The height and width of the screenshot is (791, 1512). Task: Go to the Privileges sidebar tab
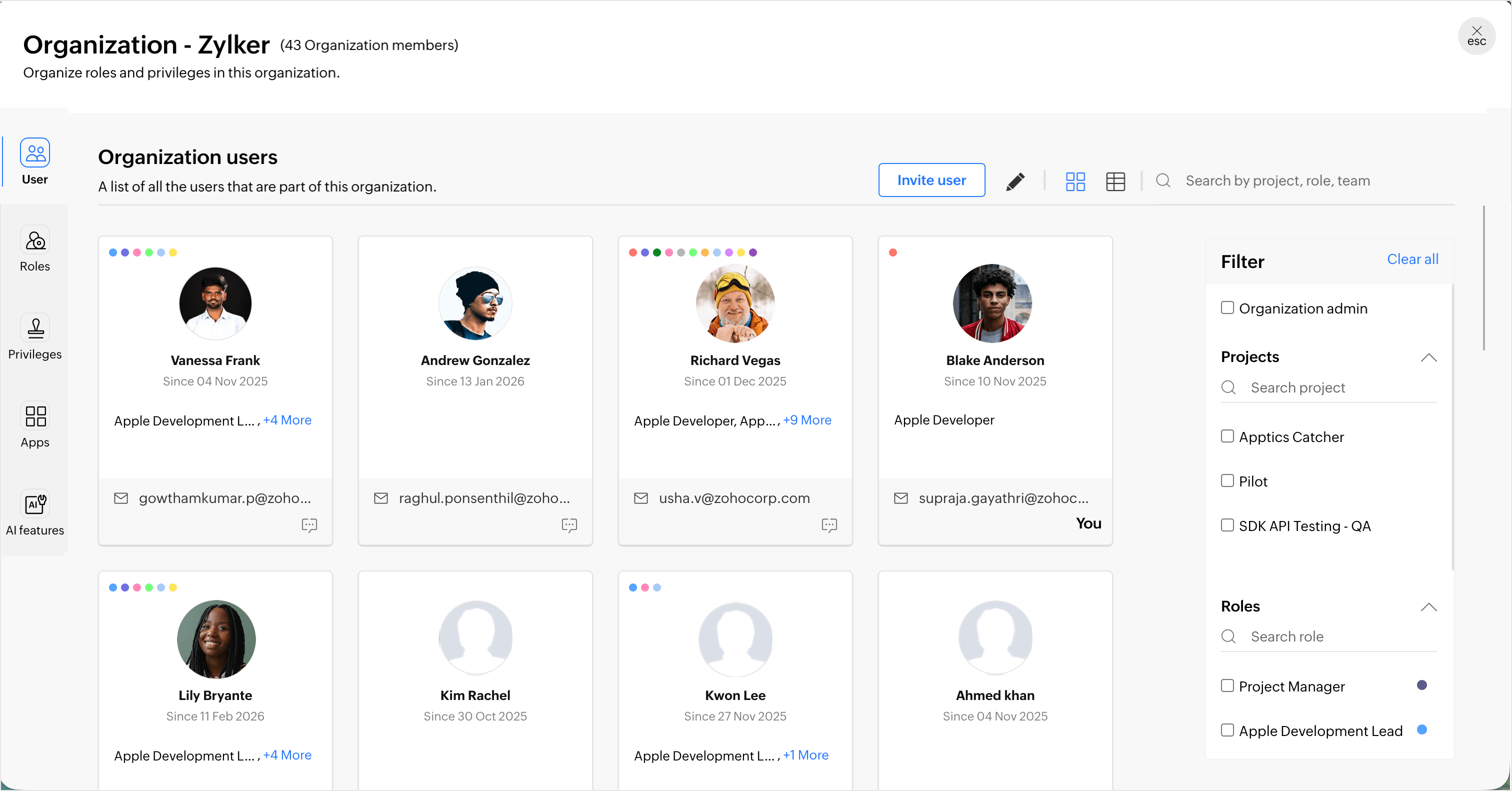coord(34,337)
